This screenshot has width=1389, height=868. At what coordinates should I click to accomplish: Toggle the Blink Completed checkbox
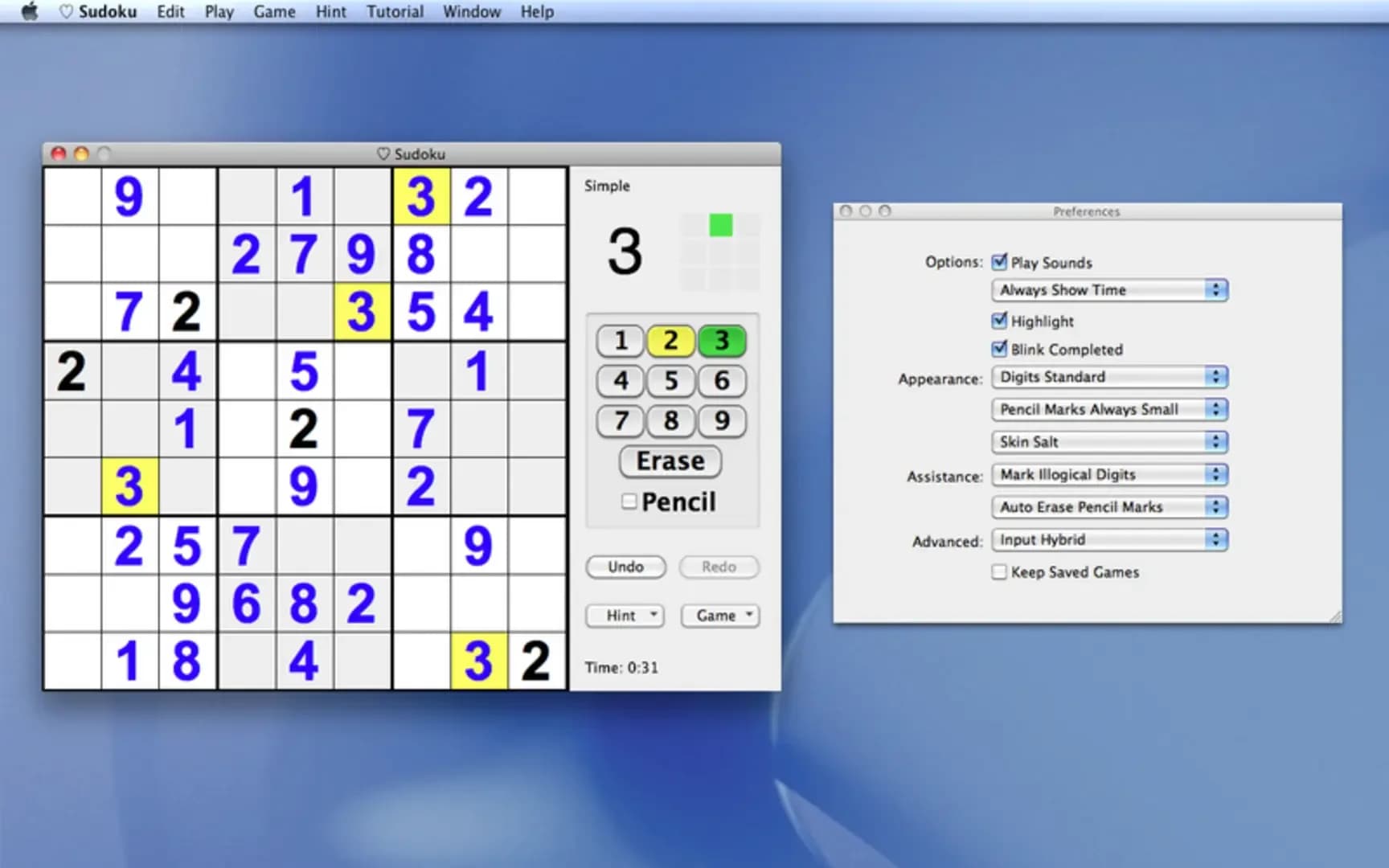tap(999, 349)
